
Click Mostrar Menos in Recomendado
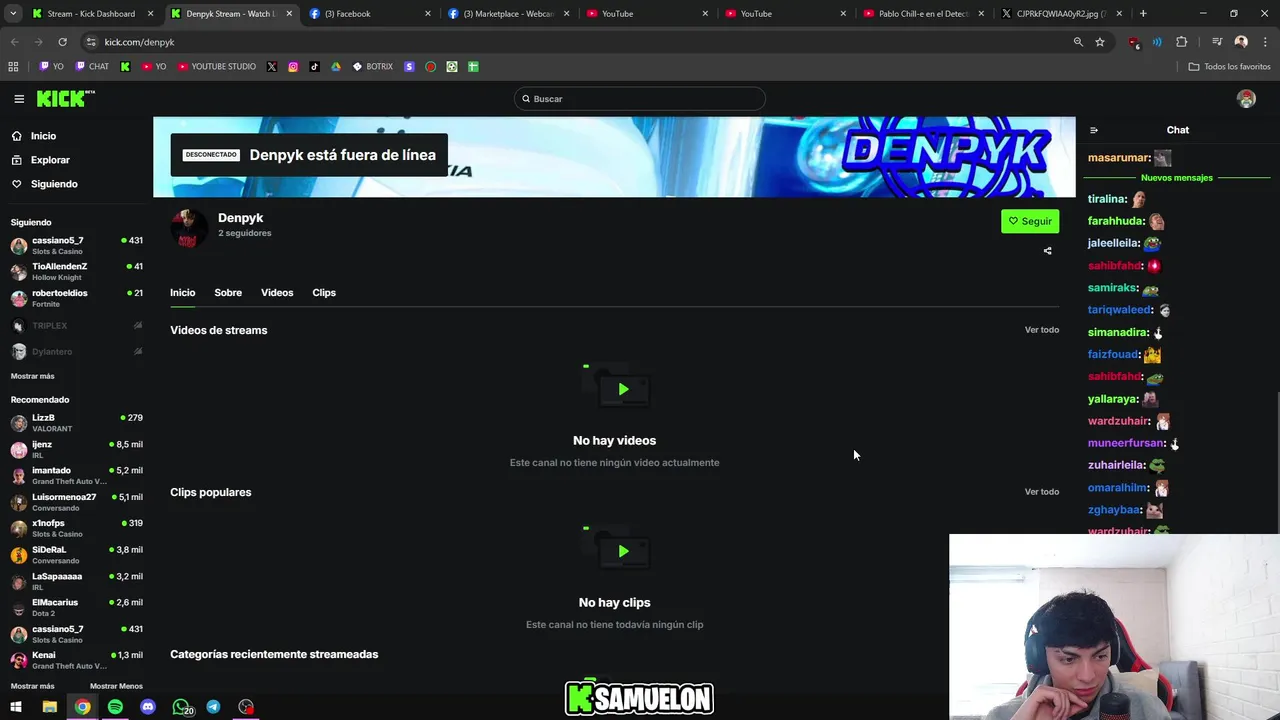coord(116,686)
